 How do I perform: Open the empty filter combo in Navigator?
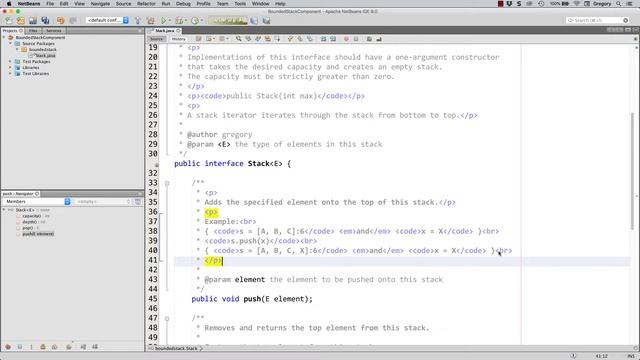click(x=103, y=202)
